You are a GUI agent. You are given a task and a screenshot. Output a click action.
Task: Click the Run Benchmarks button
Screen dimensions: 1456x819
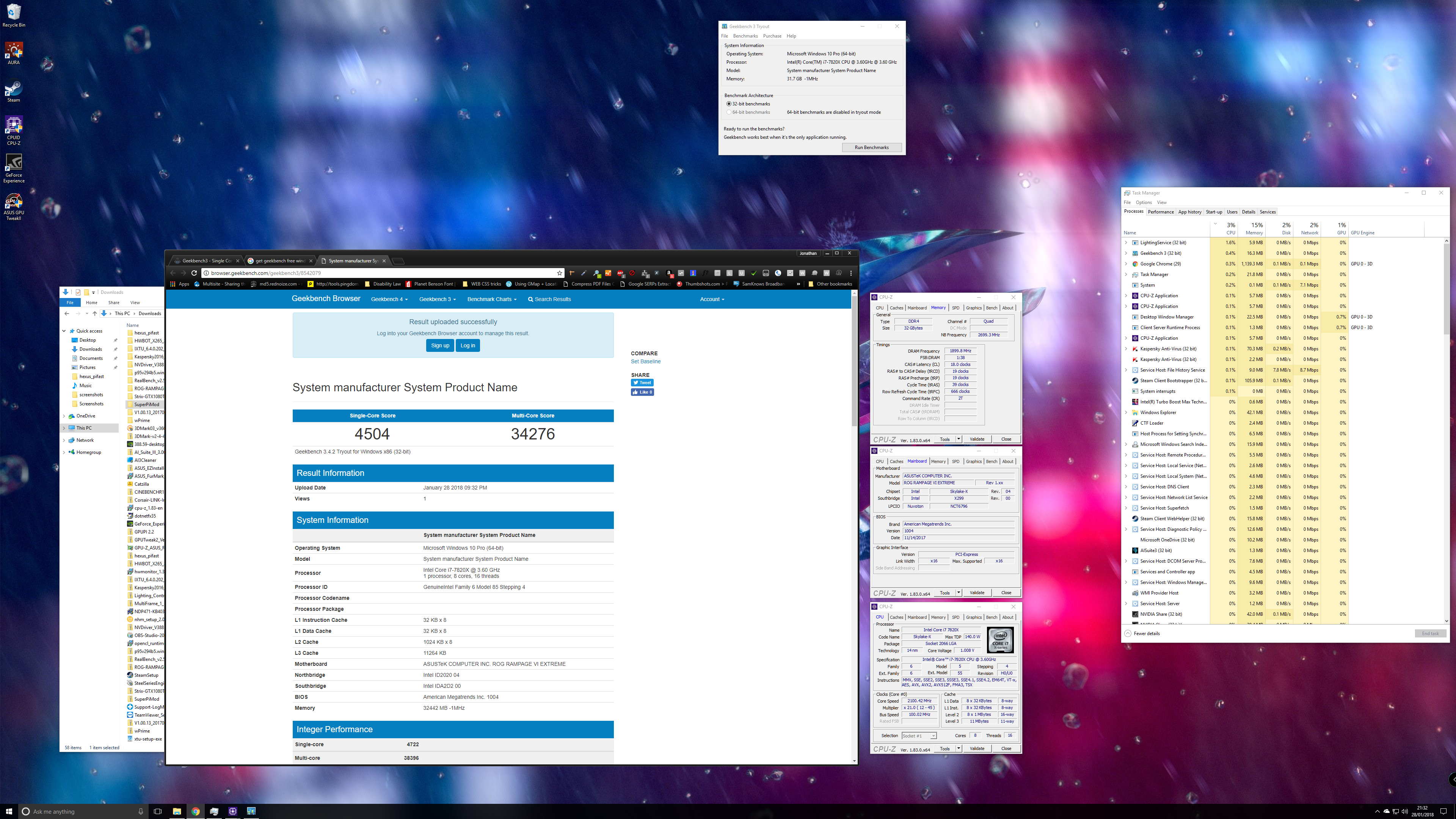tap(872, 147)
